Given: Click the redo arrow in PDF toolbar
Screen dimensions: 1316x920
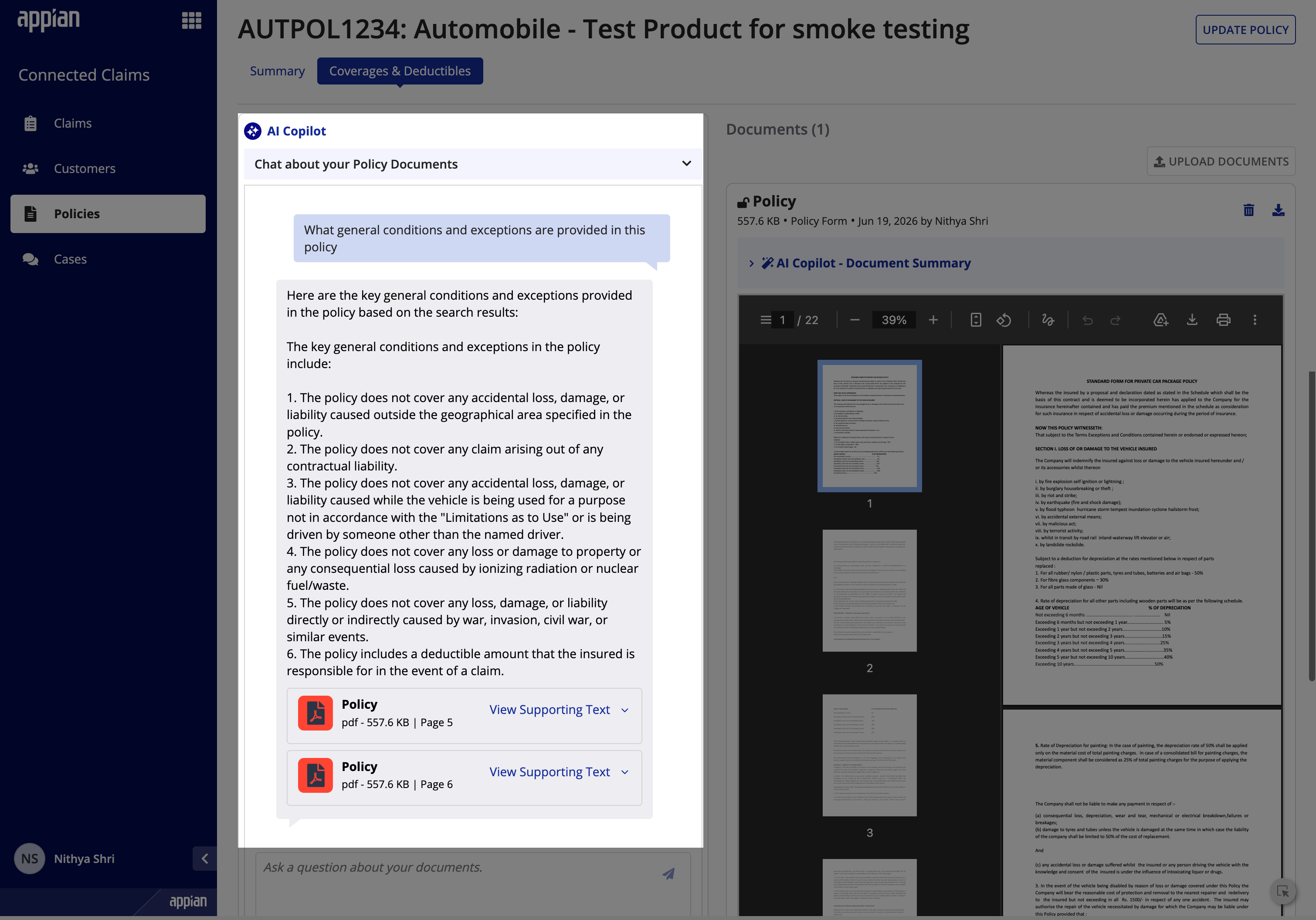Looking at the screenshot, I should (1116, 320).
